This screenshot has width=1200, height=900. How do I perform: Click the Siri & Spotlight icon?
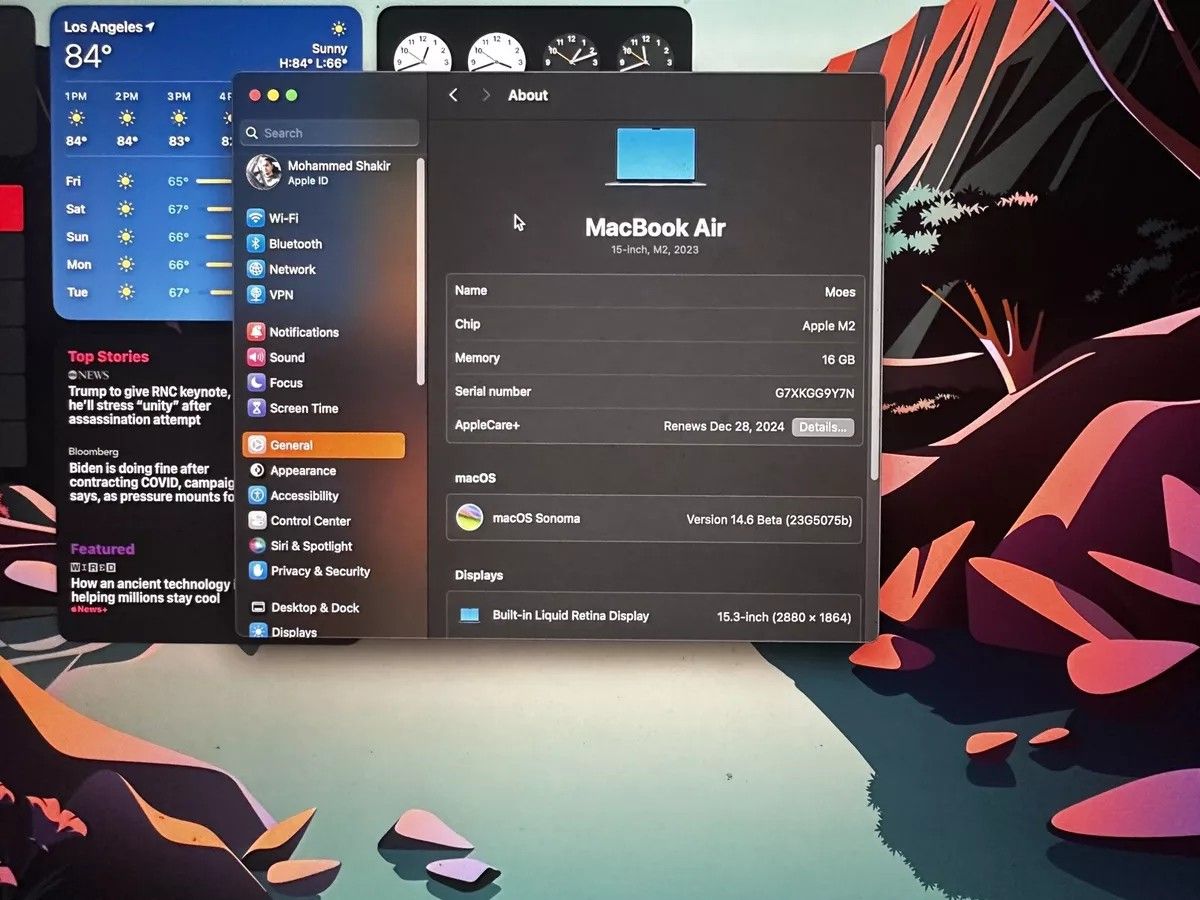(256, 546)
